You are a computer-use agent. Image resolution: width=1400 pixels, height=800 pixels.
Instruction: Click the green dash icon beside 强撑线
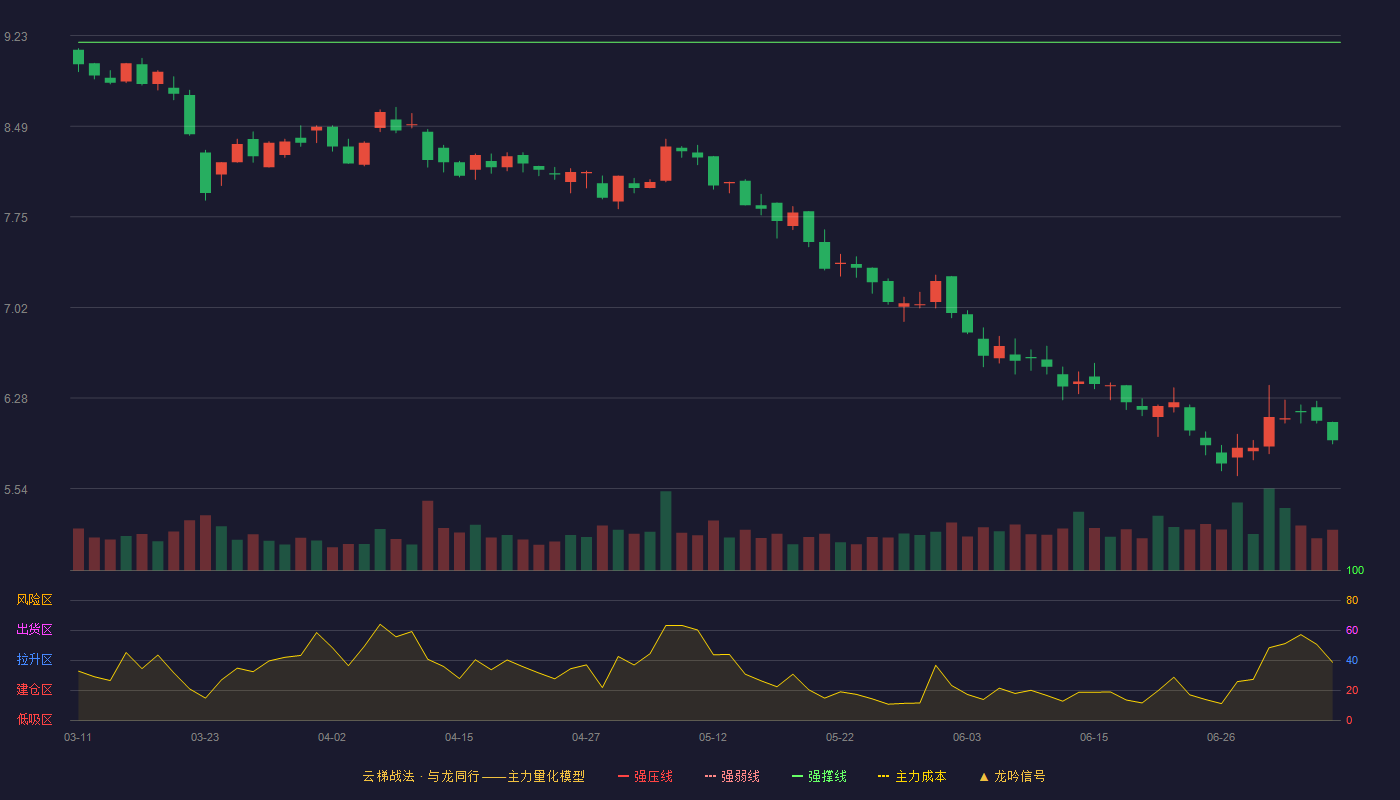coord(797,776)
